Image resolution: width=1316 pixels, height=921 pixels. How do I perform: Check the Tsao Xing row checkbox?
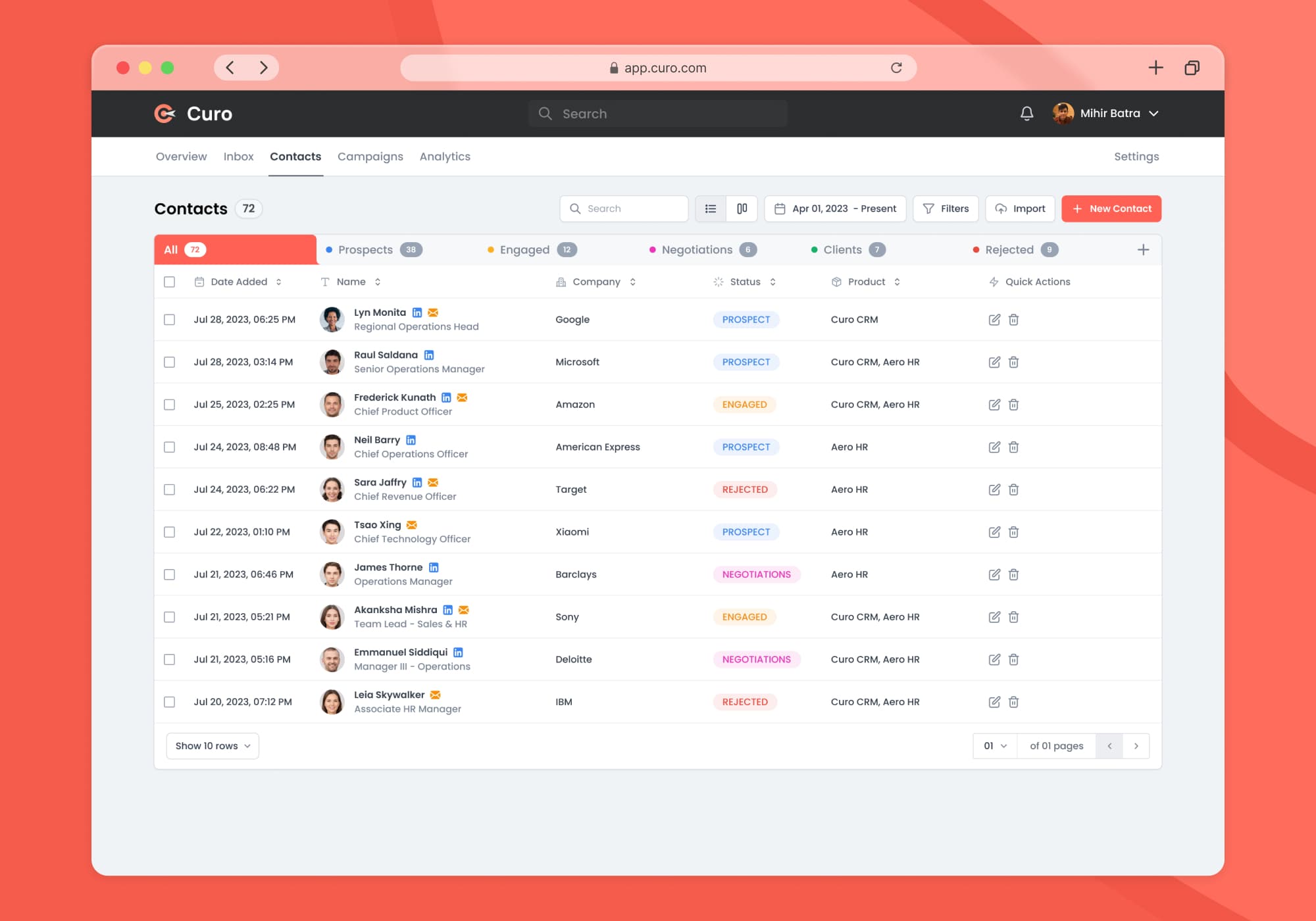169,532
